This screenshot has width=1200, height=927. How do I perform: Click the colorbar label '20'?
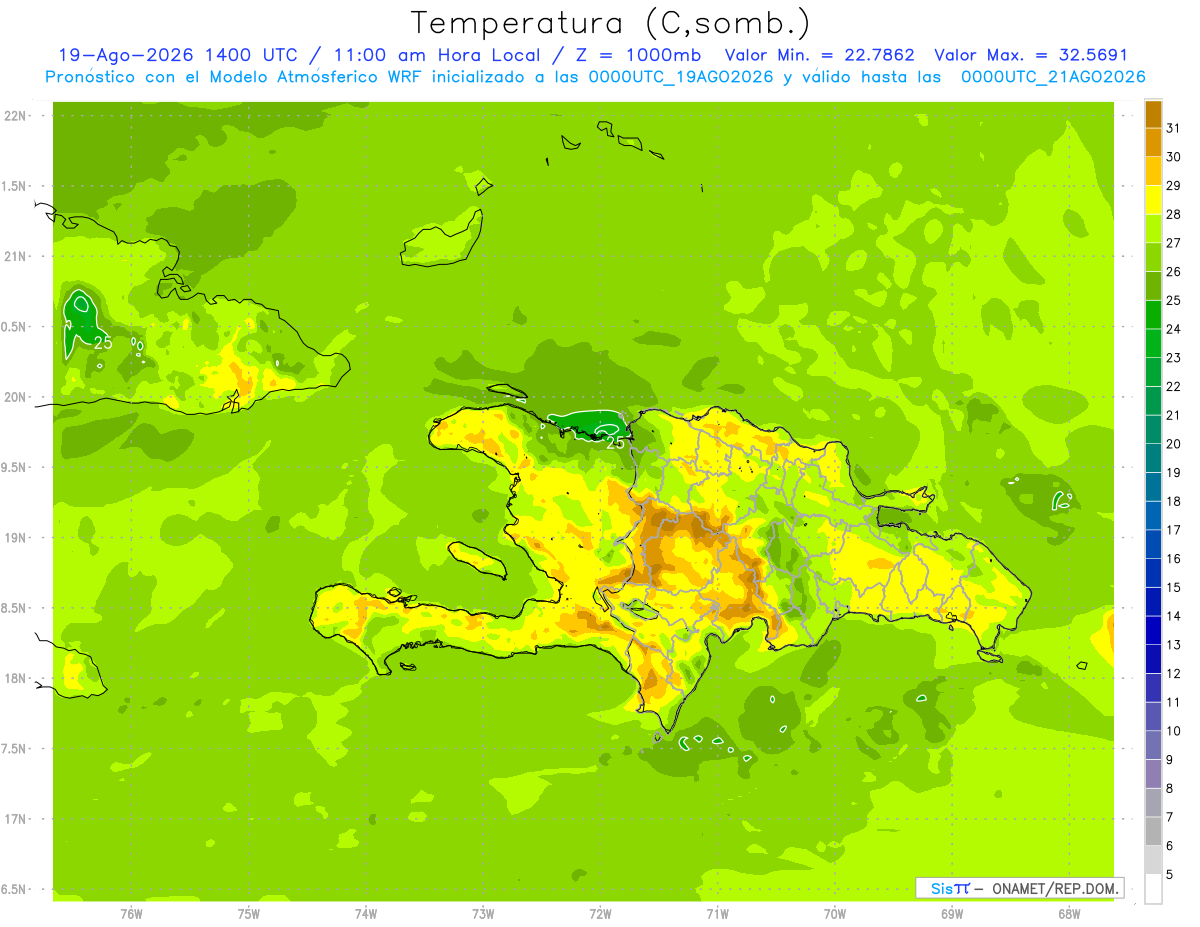pos(1174,444)
